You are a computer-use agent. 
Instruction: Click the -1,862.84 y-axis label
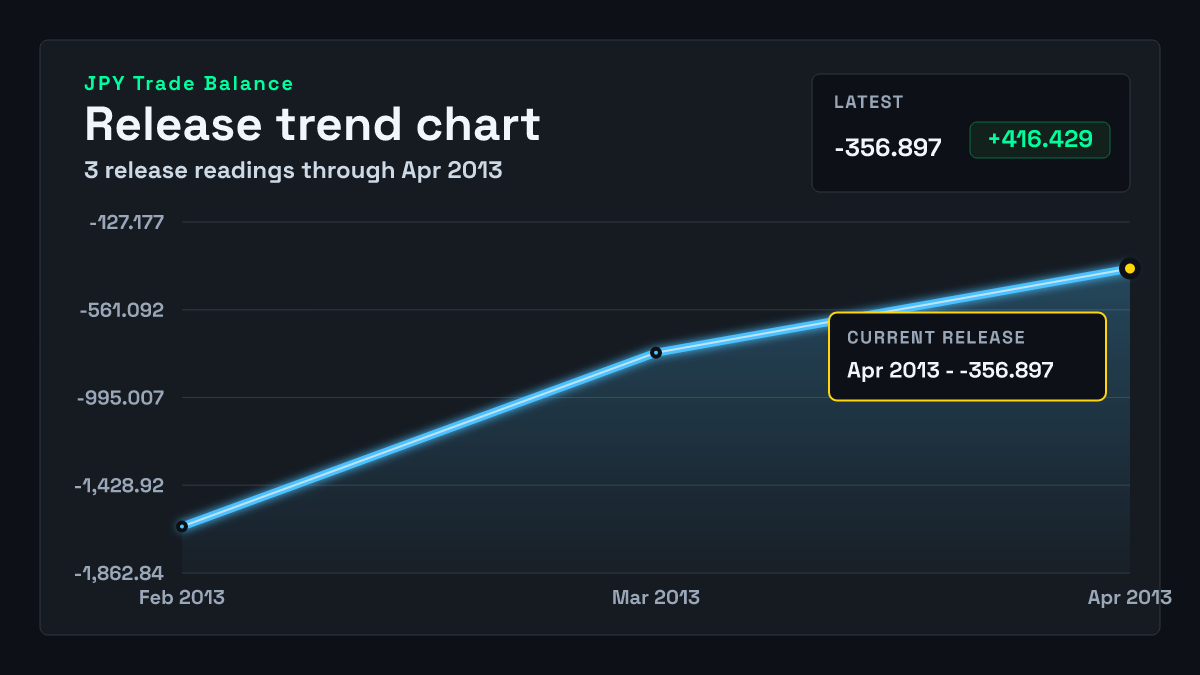[x=119, y=574]
